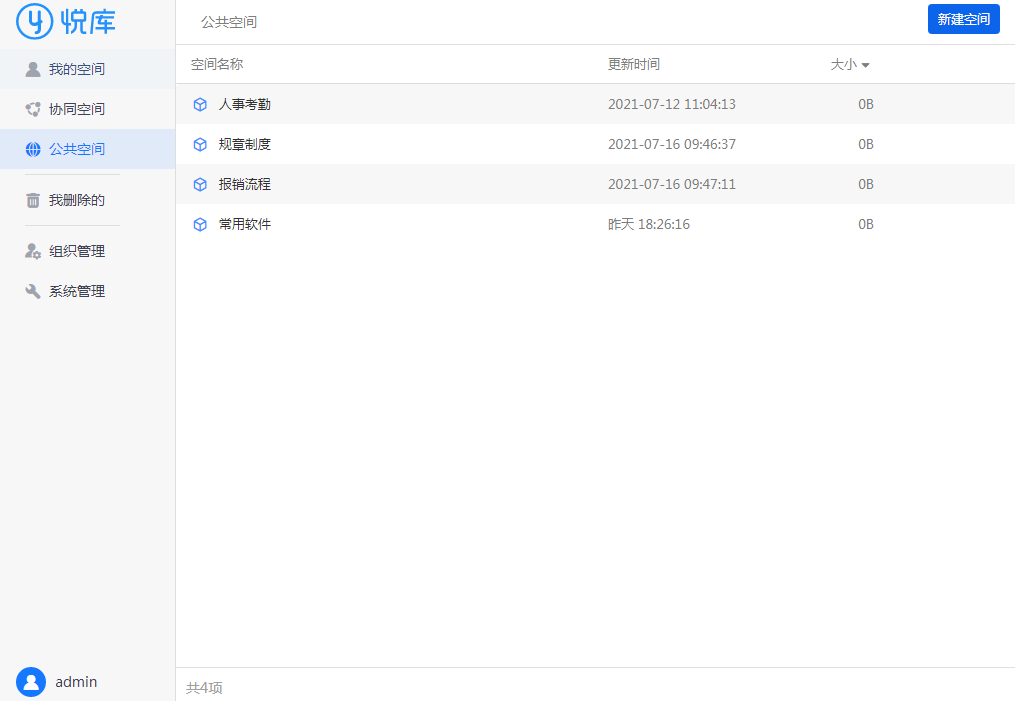Viewport: 1015px width, 701px height.
Task: Click timestamp 昨天 18:26:16
Action: pos(649,225)
